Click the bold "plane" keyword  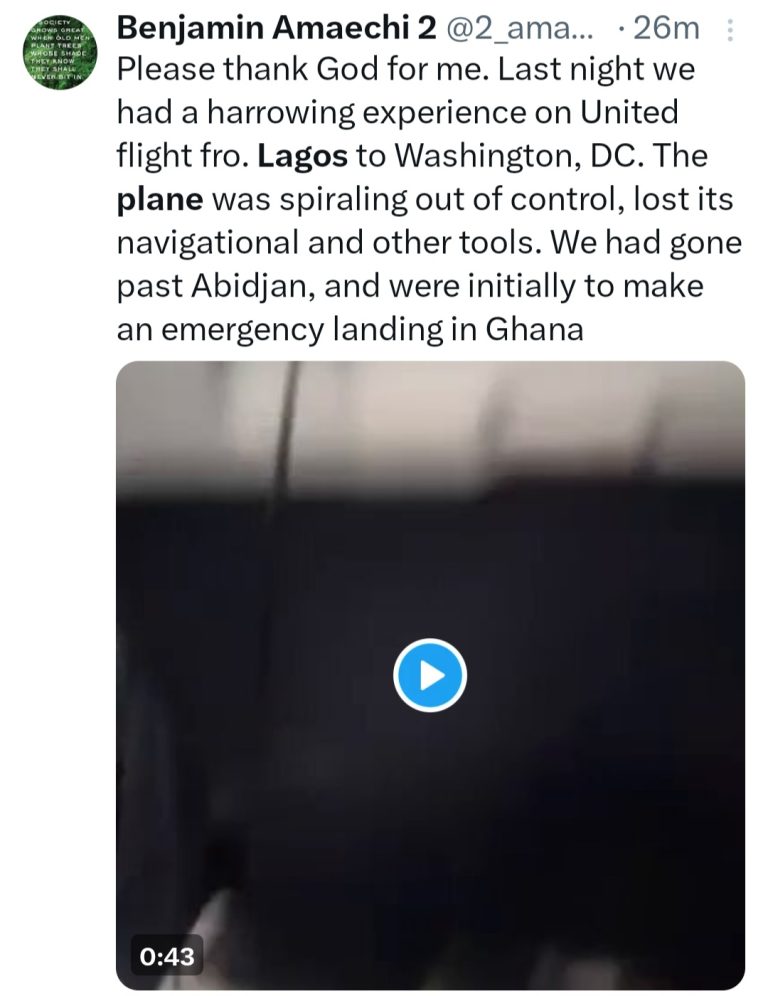coord(160,198)
